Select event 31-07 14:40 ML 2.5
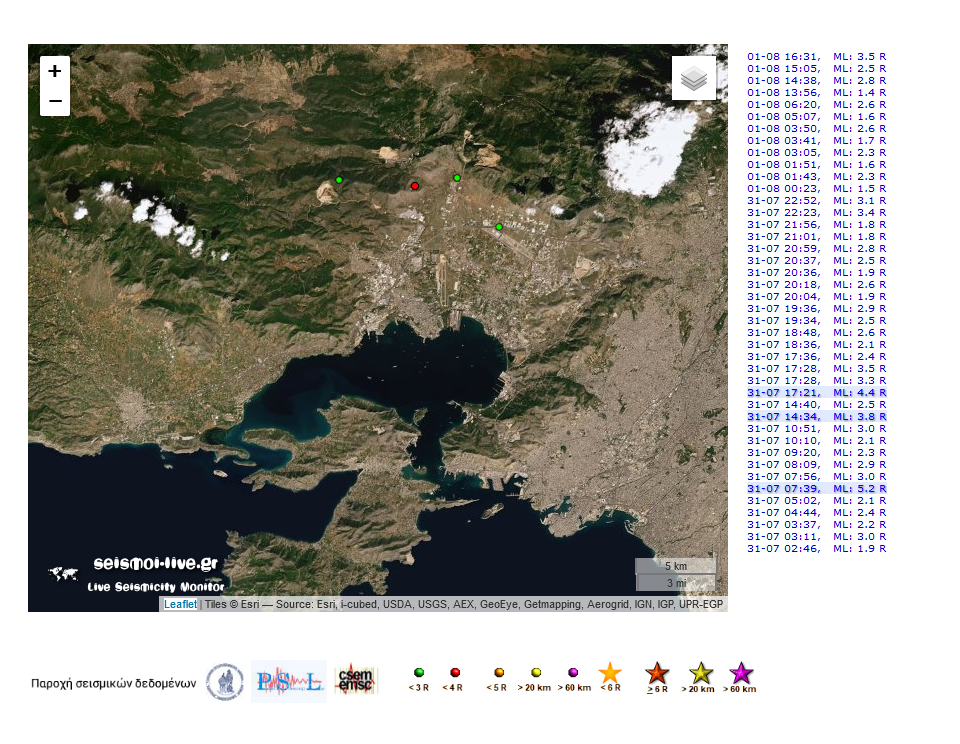The width and height of the screenshot is (960, 744). [x=817, y=405]
